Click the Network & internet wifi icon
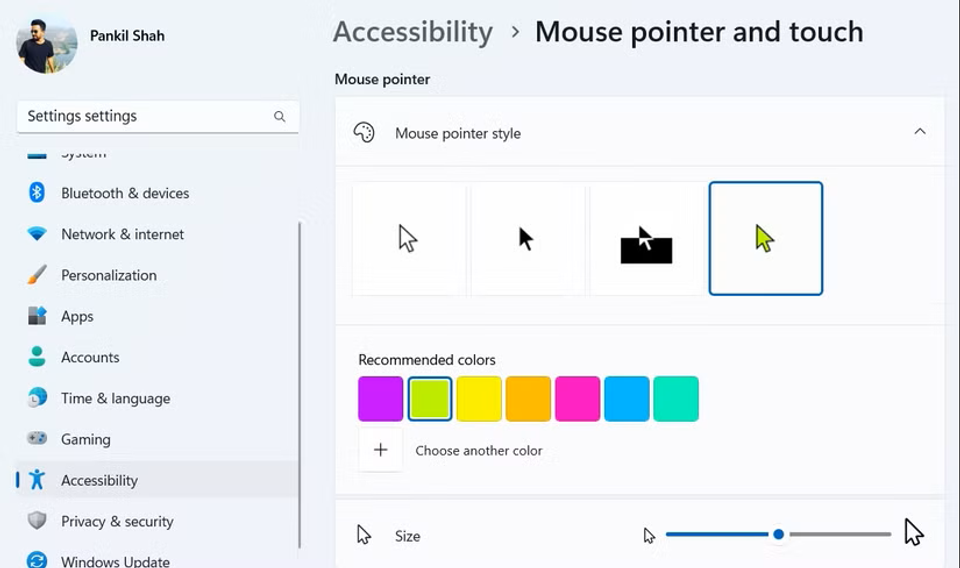Image resolution: width=960 pixels, height=568 pixels. pos(37,234)
